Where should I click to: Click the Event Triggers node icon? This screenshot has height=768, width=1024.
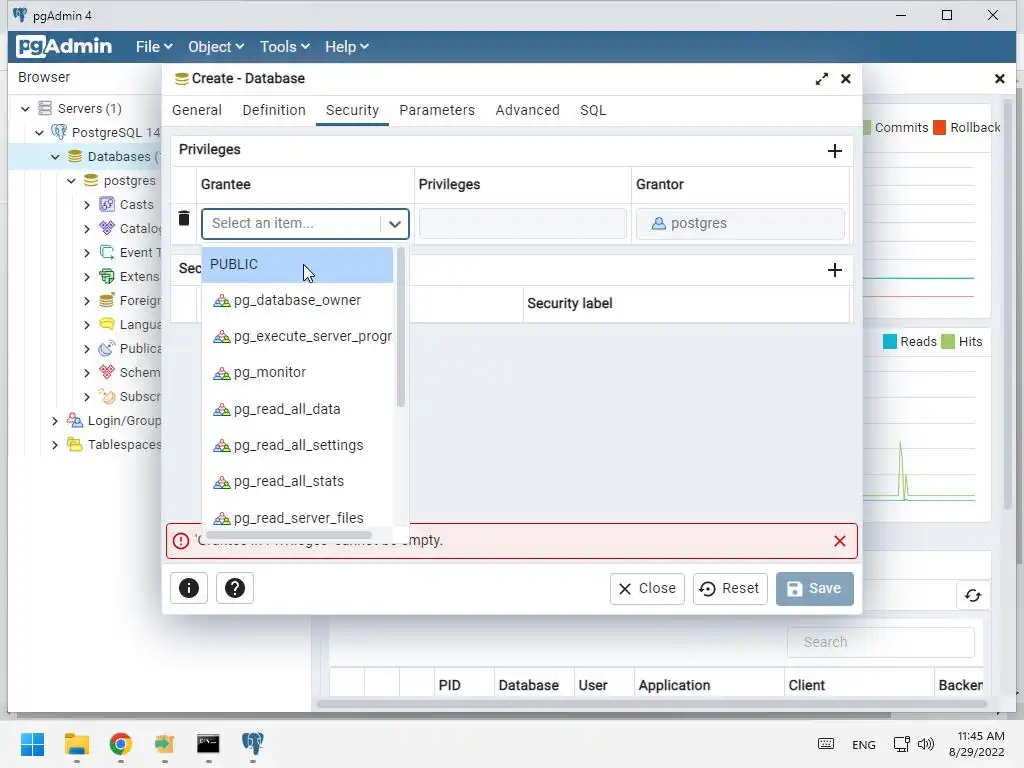point(107,252)
